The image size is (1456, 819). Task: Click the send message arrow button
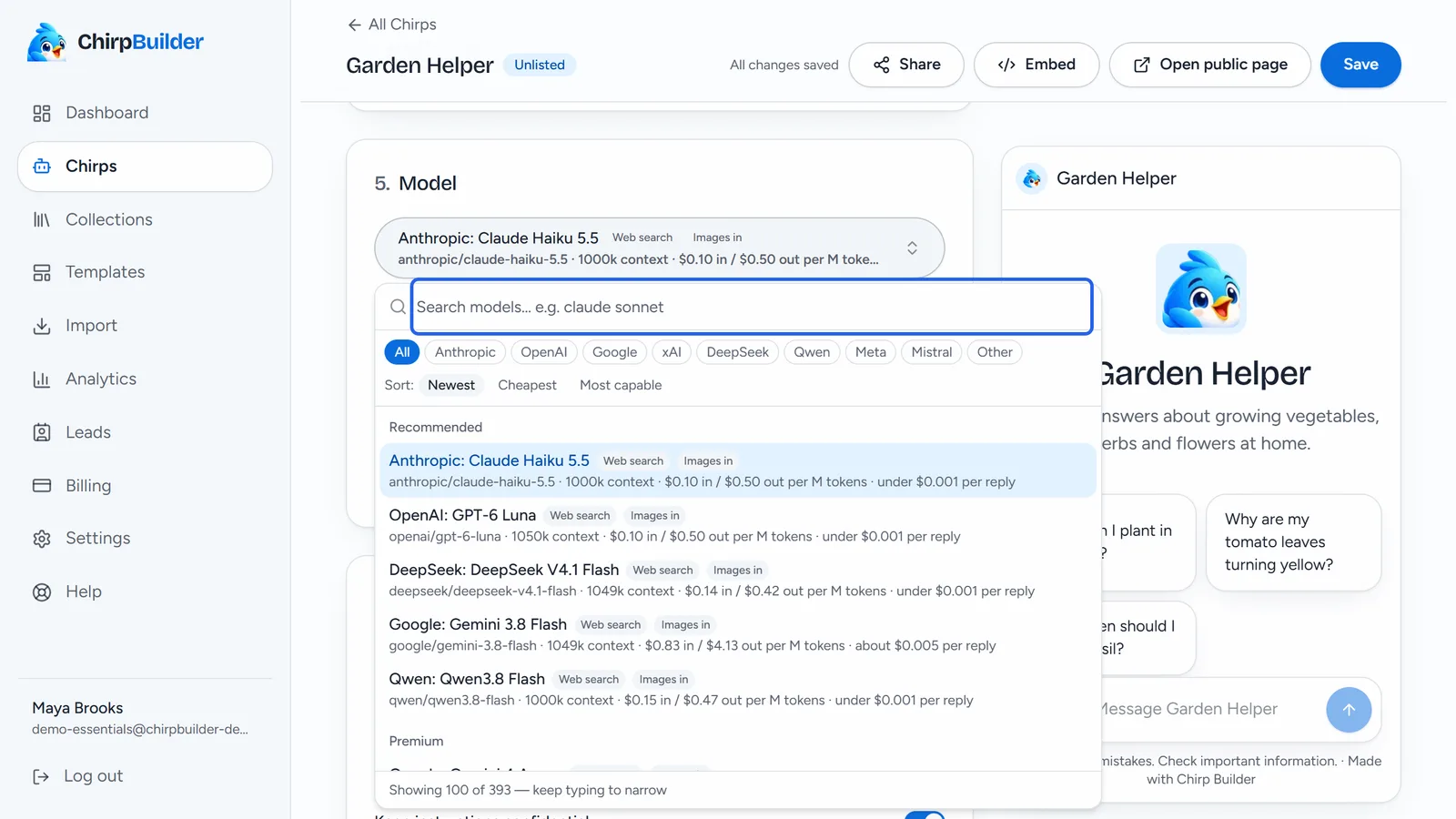pos(1349,710)
